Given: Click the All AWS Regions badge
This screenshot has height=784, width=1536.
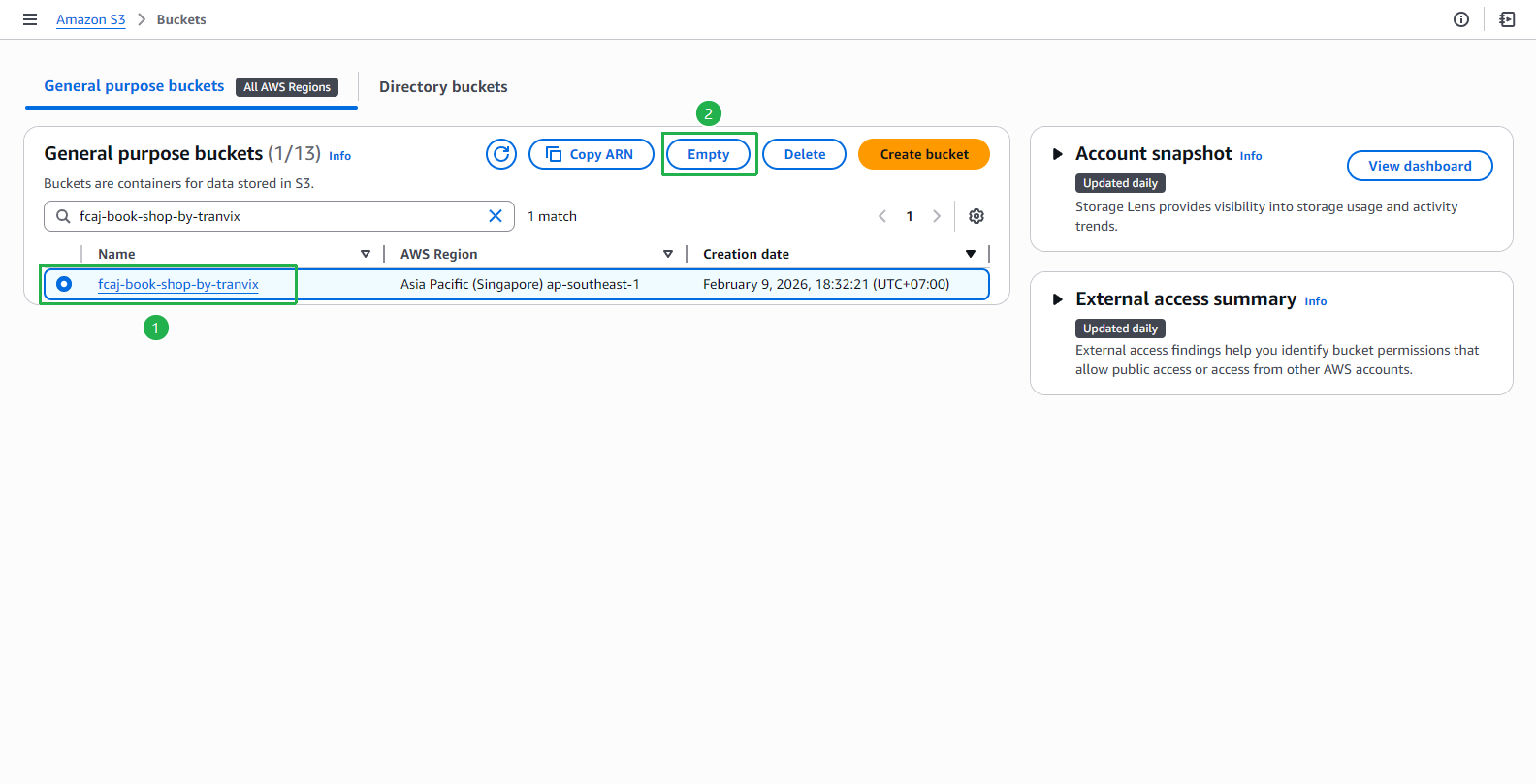Looking at the screenshot, I should point(287,87).
